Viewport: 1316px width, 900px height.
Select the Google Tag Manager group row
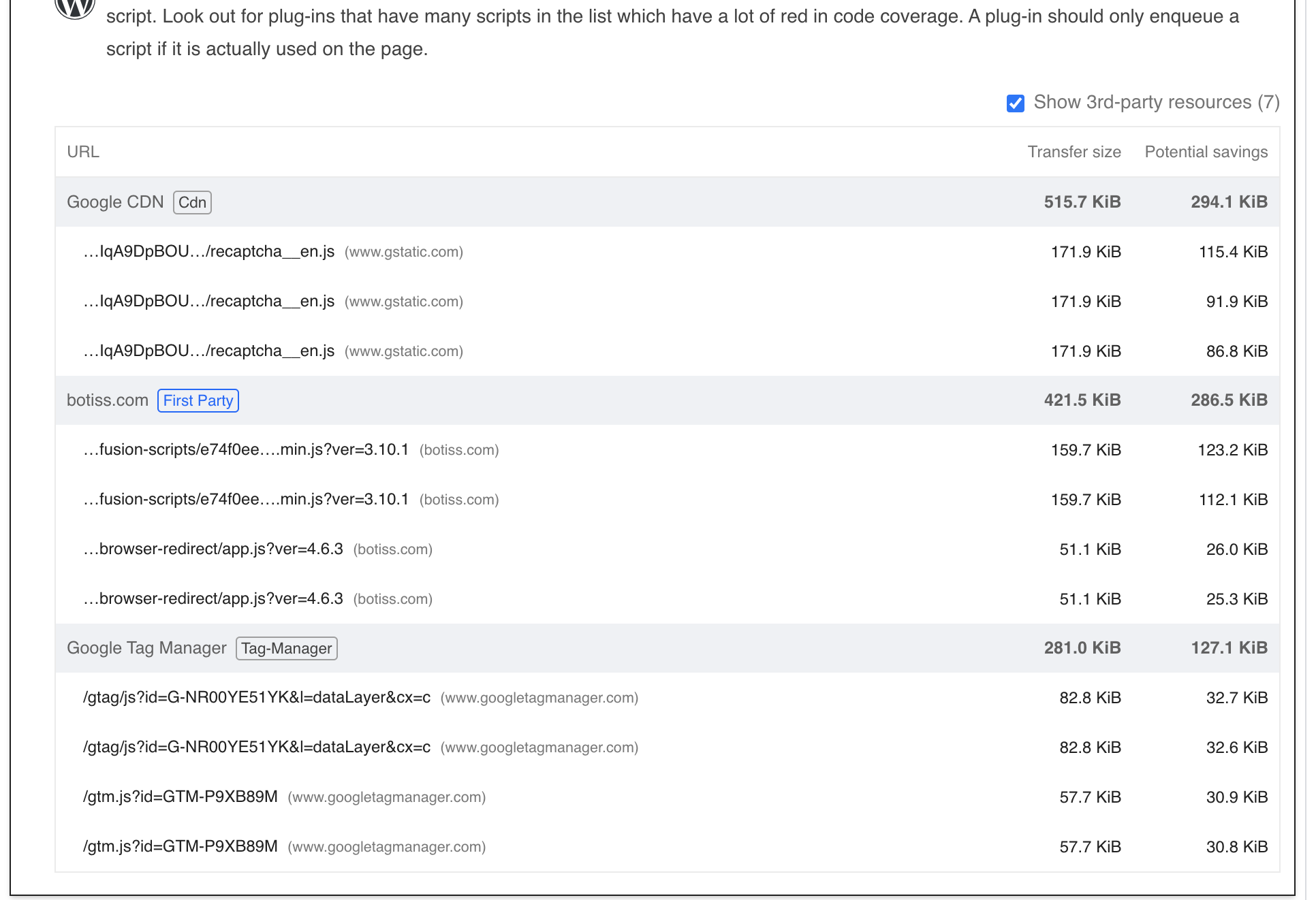(x=667, y=648)
